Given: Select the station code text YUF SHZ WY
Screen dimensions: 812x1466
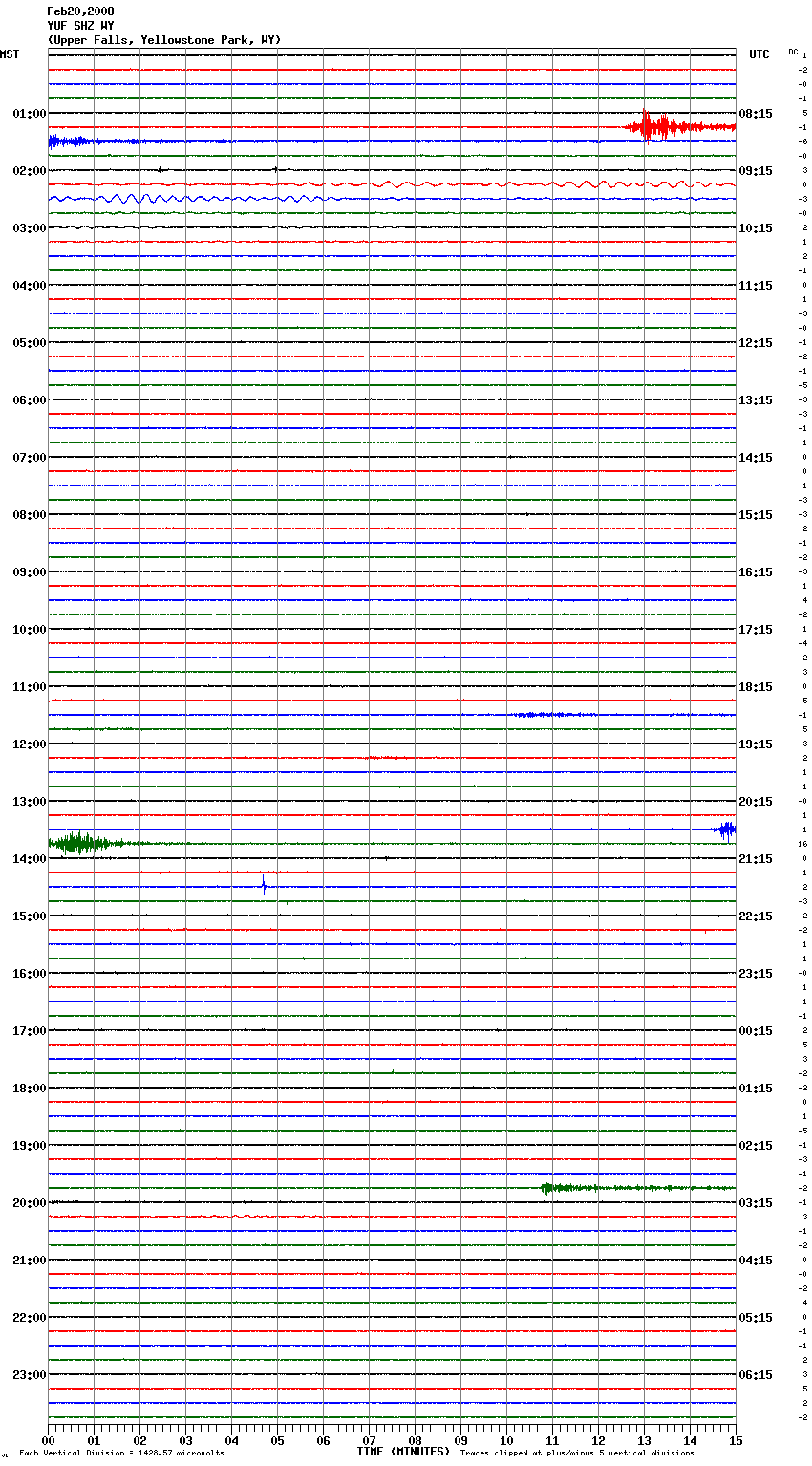Looking at the screenshot, I should point(80,26).
